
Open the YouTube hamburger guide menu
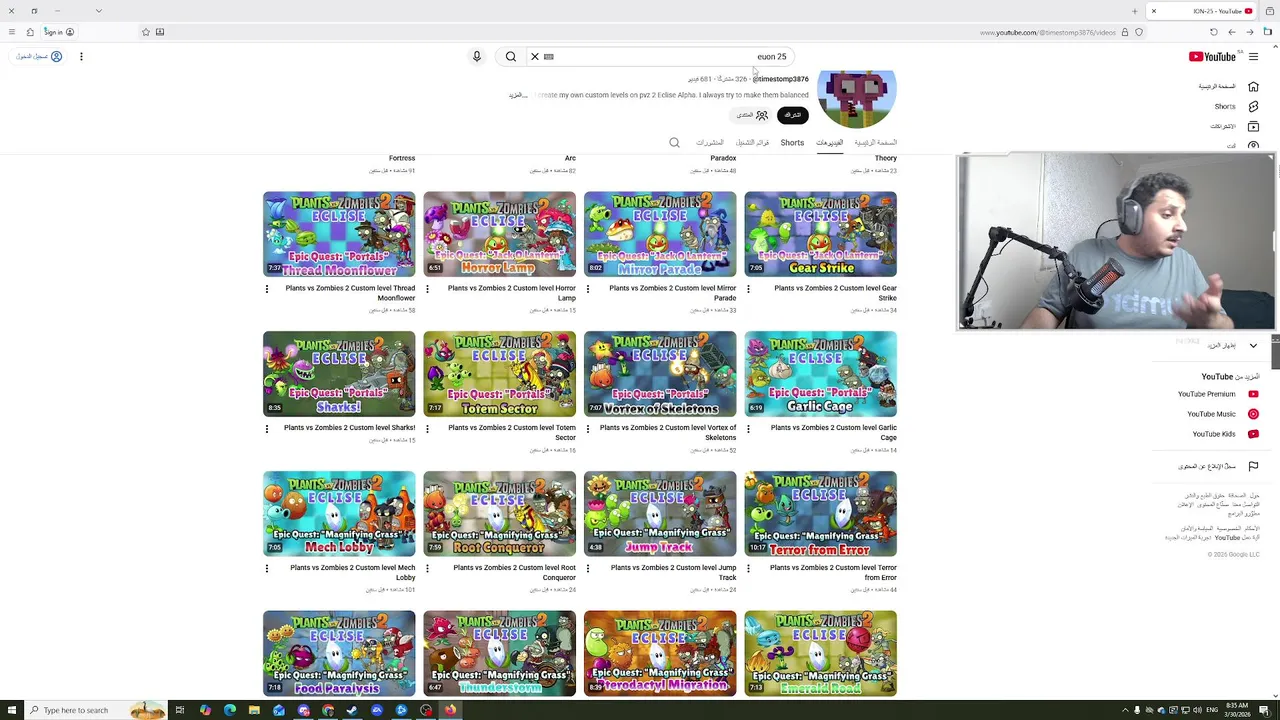pyautogui.click(x=1253, y=57)
